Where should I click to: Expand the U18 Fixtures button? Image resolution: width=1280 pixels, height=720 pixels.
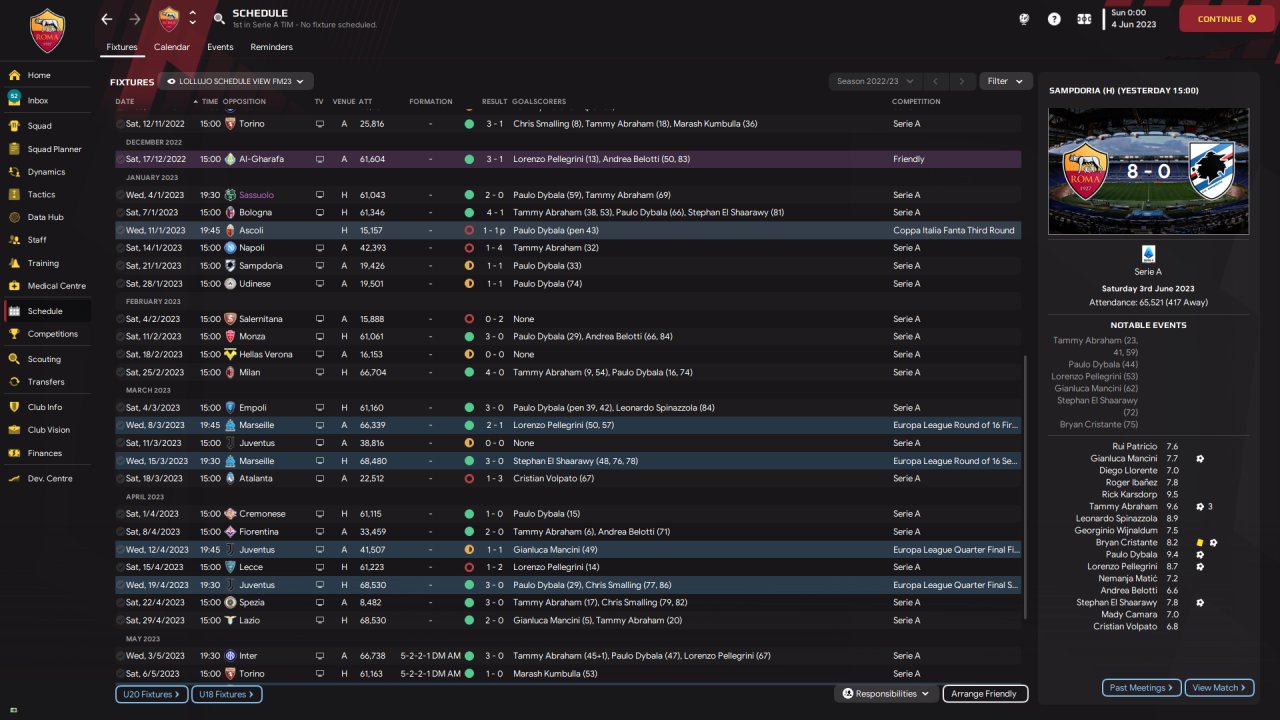pos(226,694)
